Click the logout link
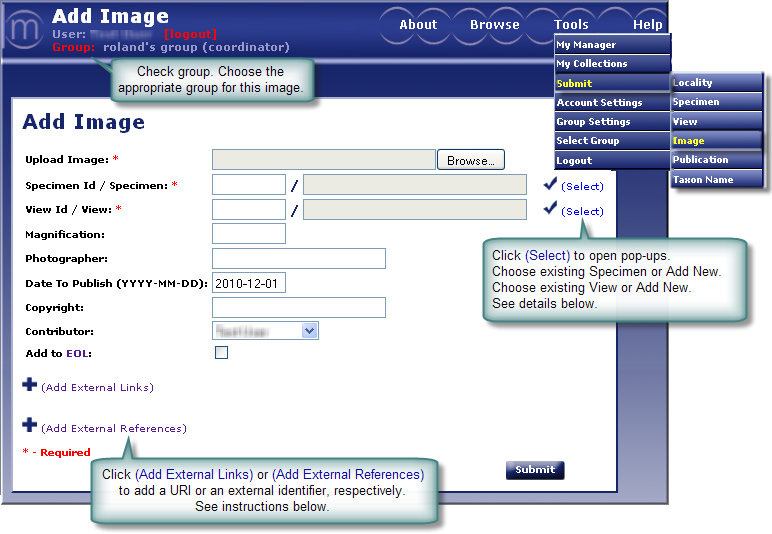 tap(190, 34)
